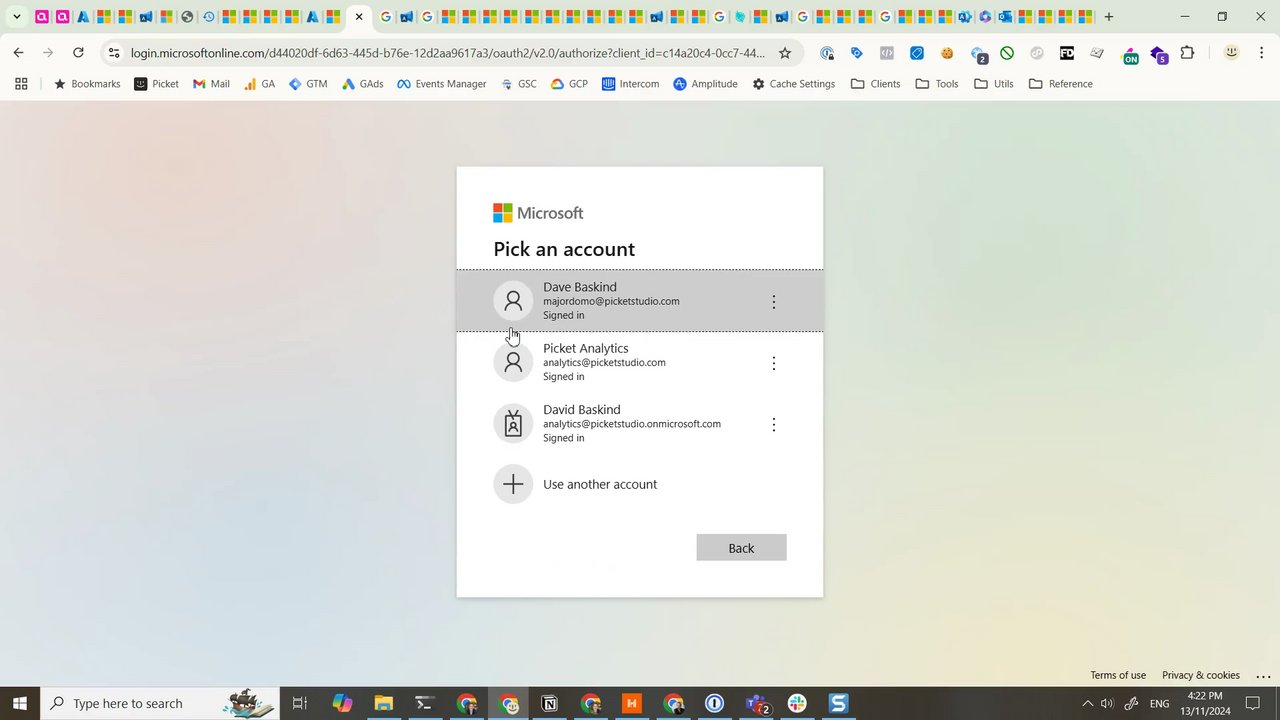Screen dimensions: 1280x720
Task: Open Privacy & cookies link
Action: click(x=1200, y=675)
